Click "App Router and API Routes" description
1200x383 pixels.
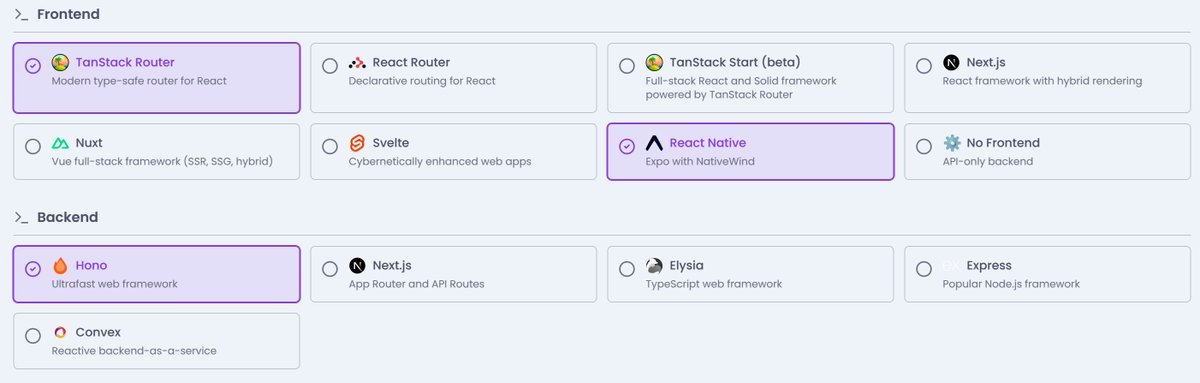click(416, 284)
